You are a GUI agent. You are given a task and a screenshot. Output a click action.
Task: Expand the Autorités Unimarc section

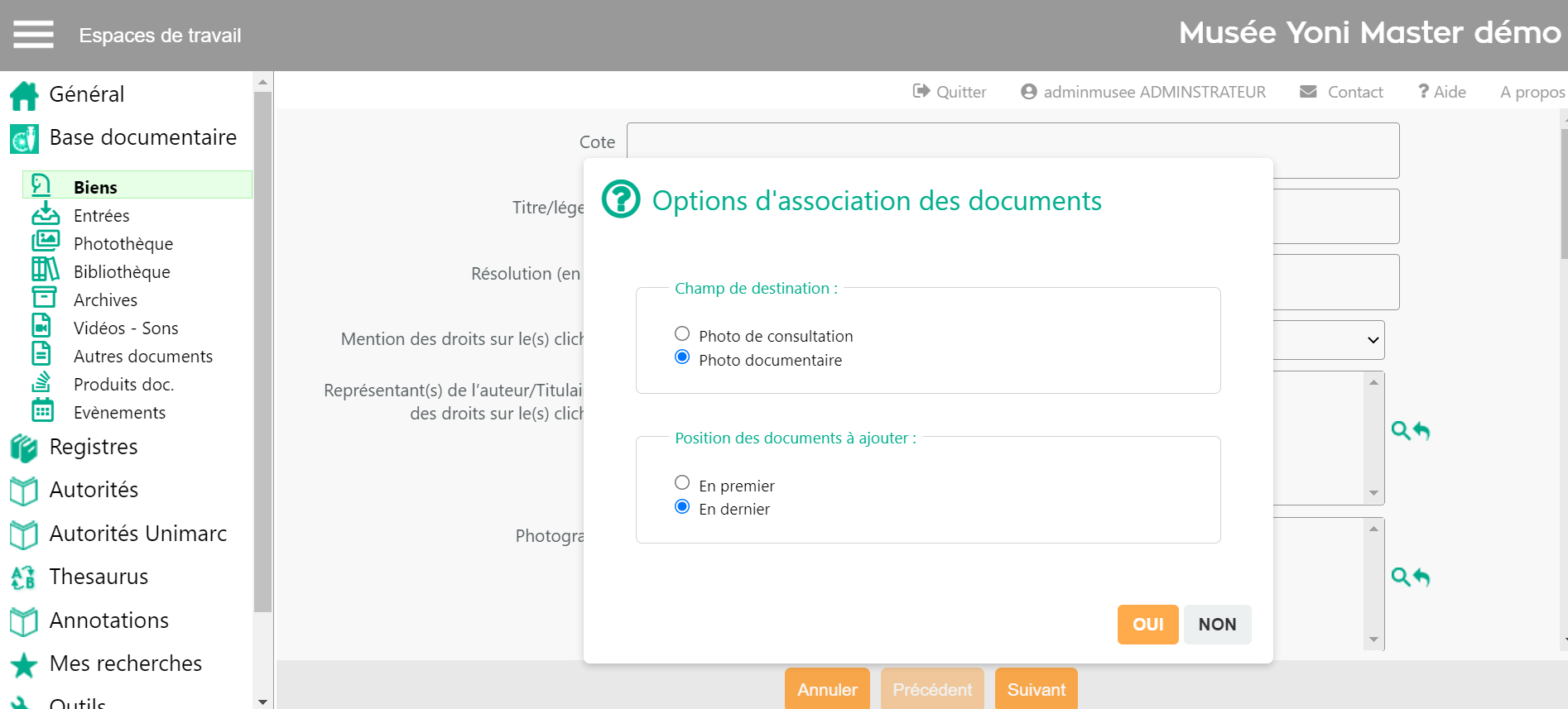[137, 534]
